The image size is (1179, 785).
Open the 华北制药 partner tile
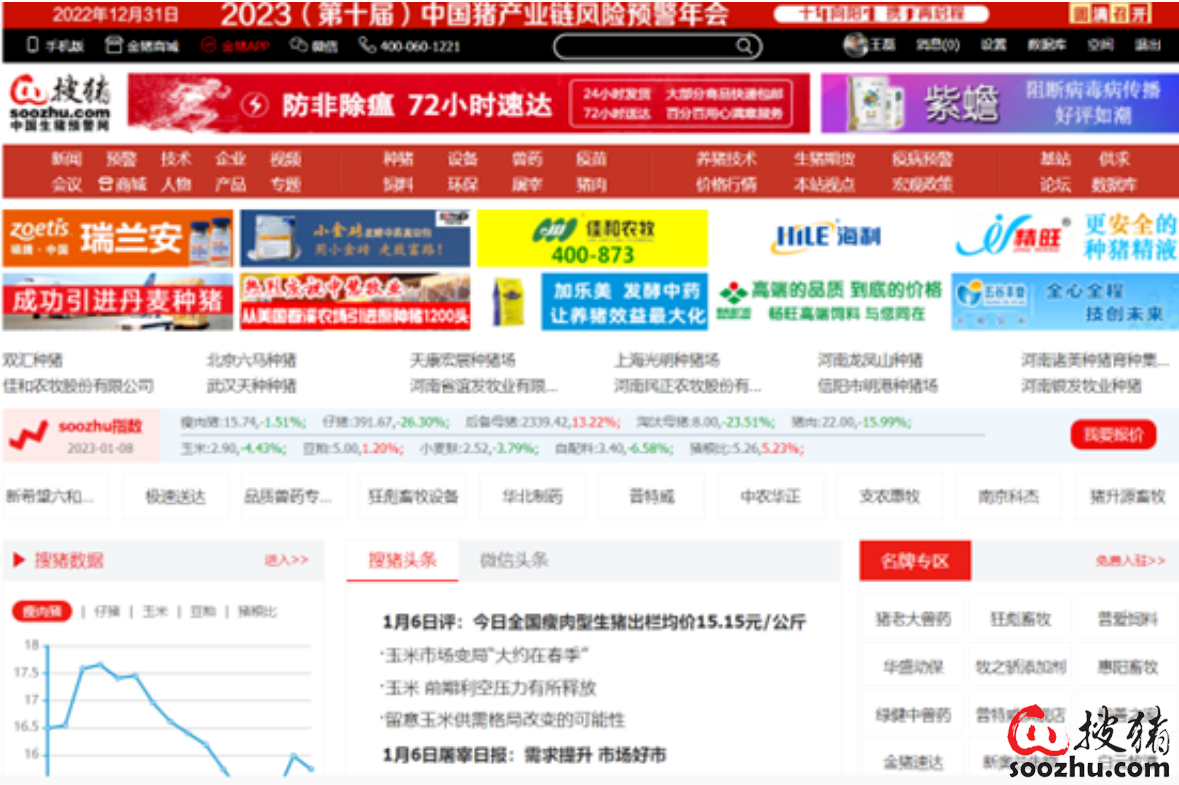coord(532,496)
